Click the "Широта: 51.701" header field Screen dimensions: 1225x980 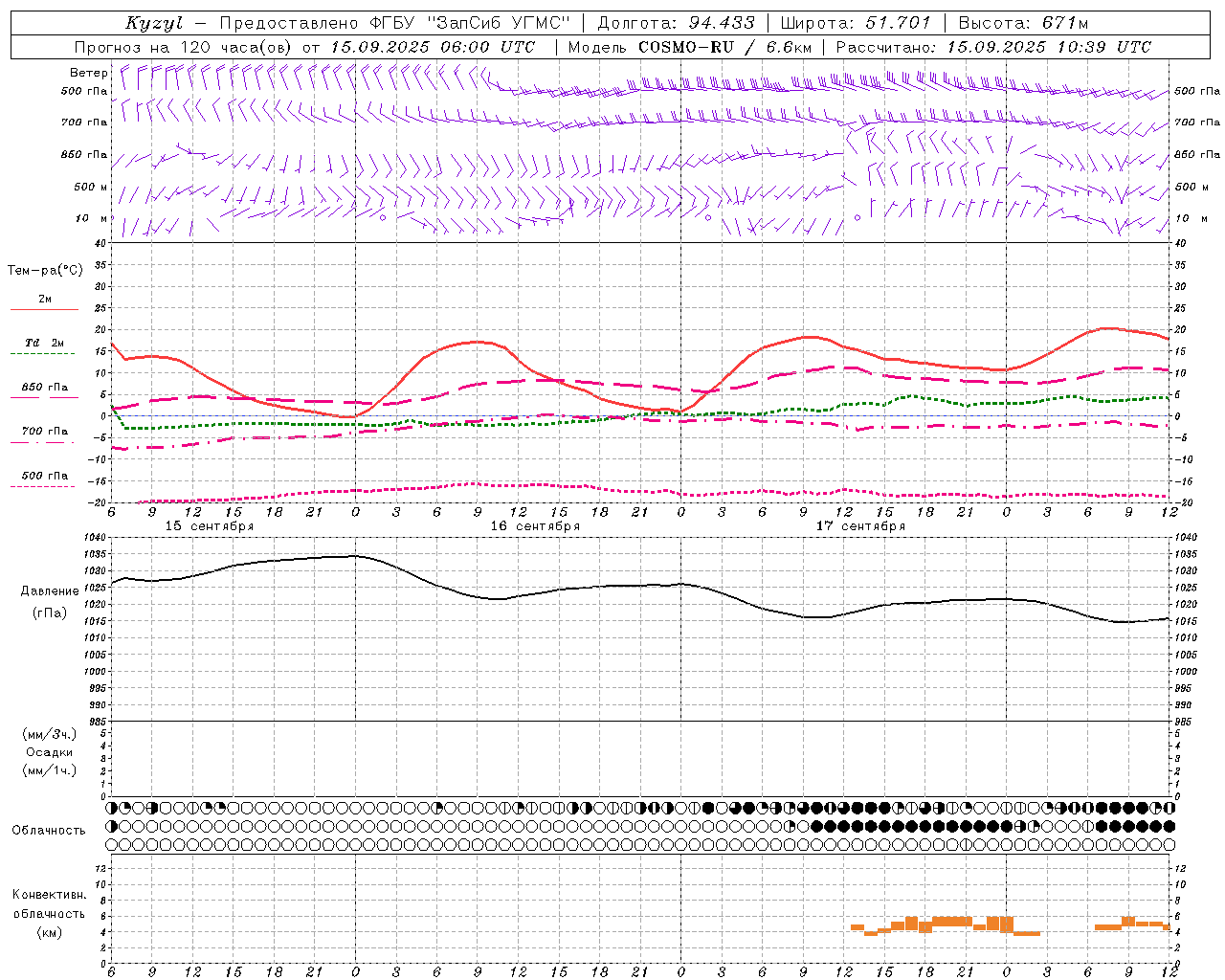[856, 23]
